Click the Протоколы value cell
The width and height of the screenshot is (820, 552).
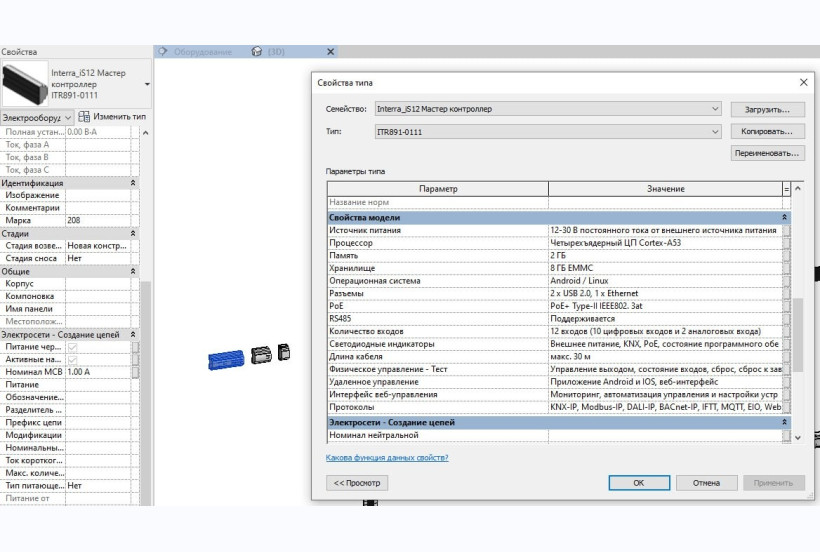click(665, 407)
